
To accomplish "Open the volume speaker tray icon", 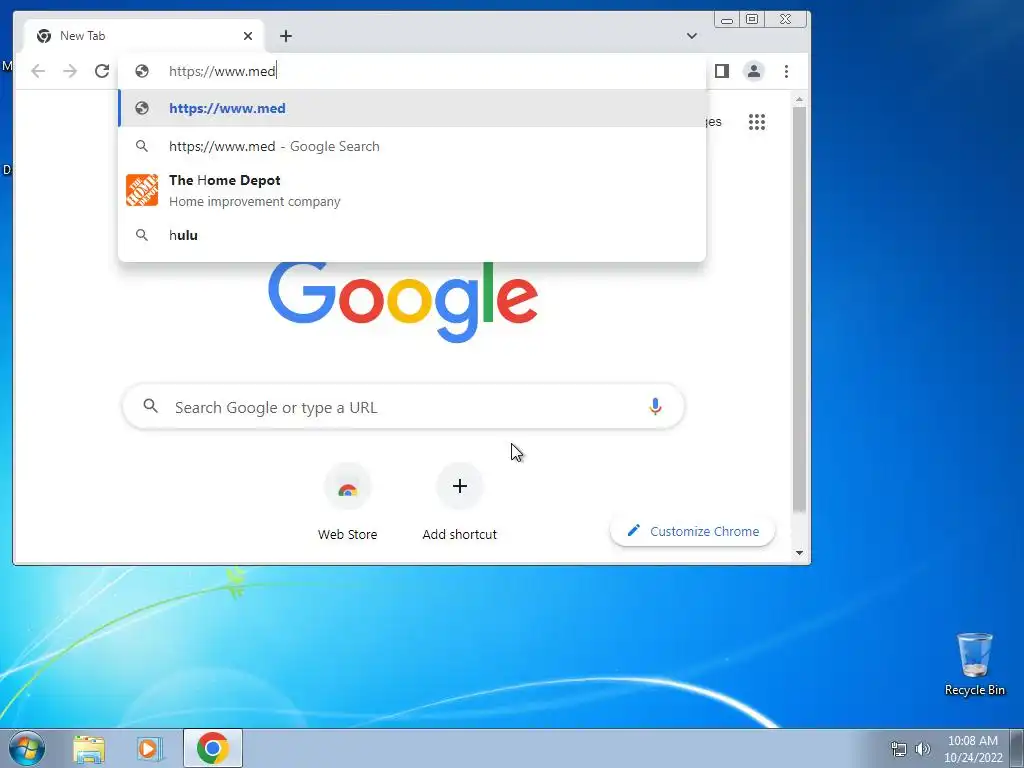I will 923,749.
